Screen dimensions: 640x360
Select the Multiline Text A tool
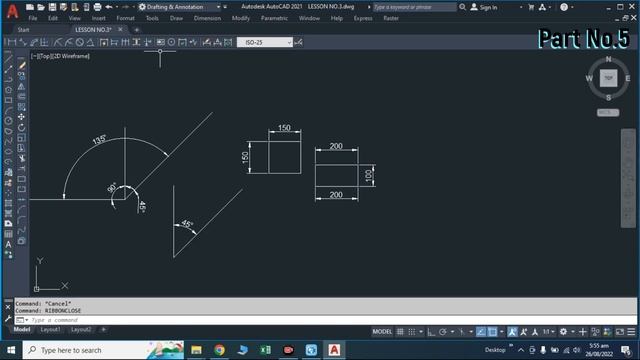[x=8, y=244]
